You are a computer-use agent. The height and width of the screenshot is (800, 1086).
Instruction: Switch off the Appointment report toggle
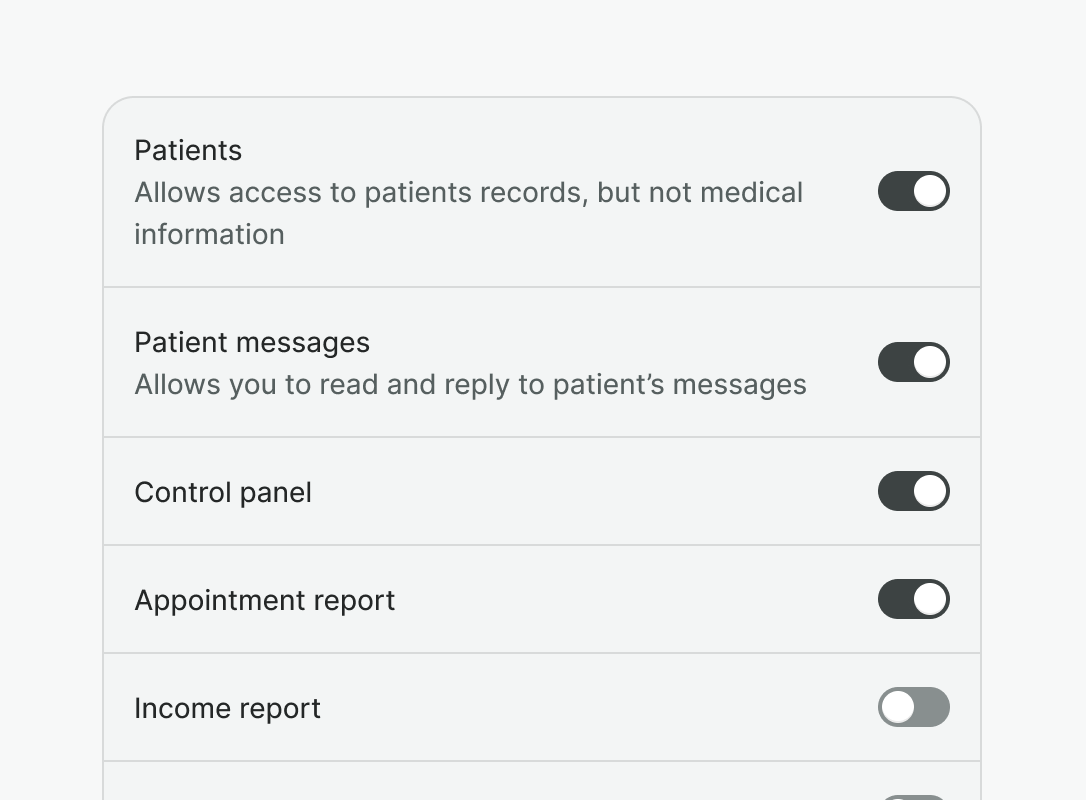(913, 599)
